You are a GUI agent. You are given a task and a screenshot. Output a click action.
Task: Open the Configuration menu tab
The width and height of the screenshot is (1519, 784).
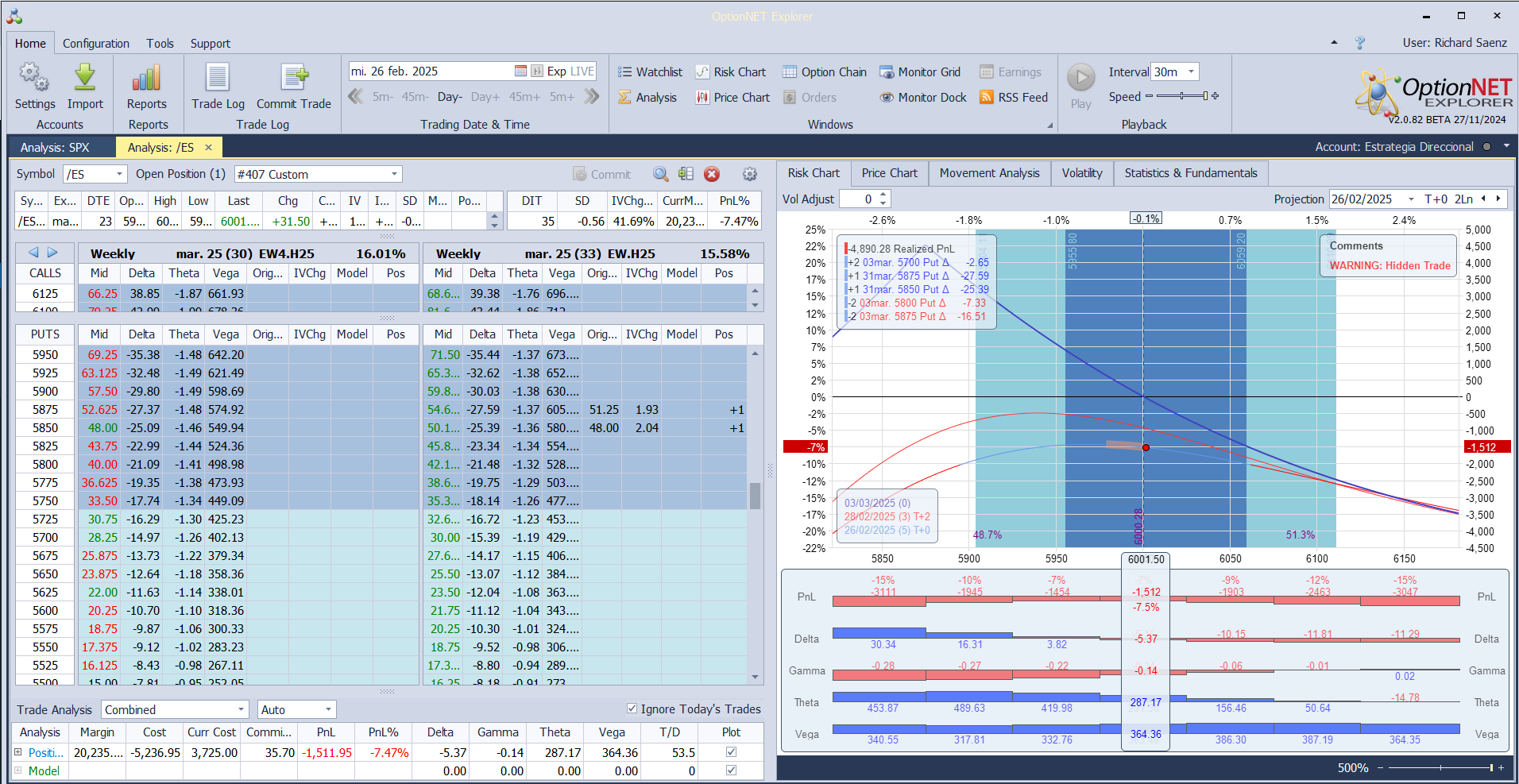(95, 44)
